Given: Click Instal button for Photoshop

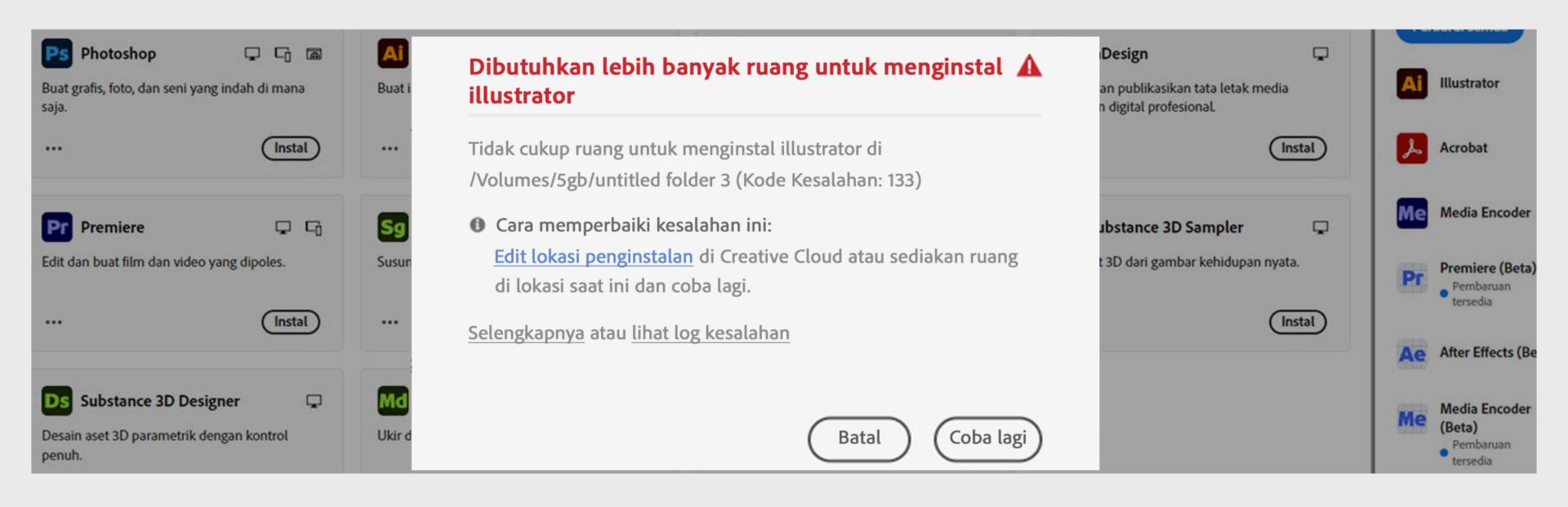Looking at the screenshot, I should coord(291,148).
